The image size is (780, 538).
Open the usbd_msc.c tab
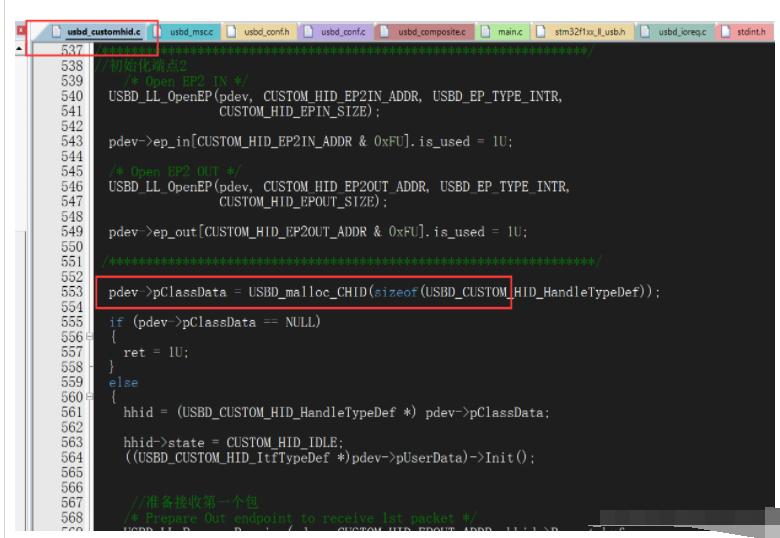pos(186,32)
